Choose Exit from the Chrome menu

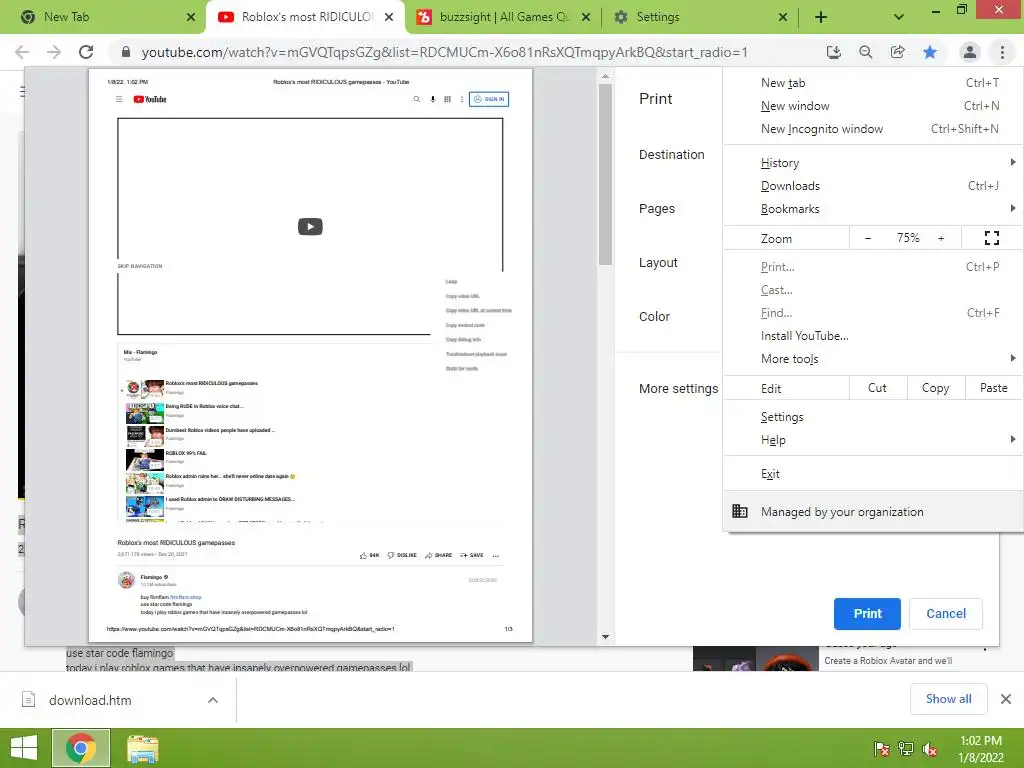pyautogui.click(x=873, y=473)
